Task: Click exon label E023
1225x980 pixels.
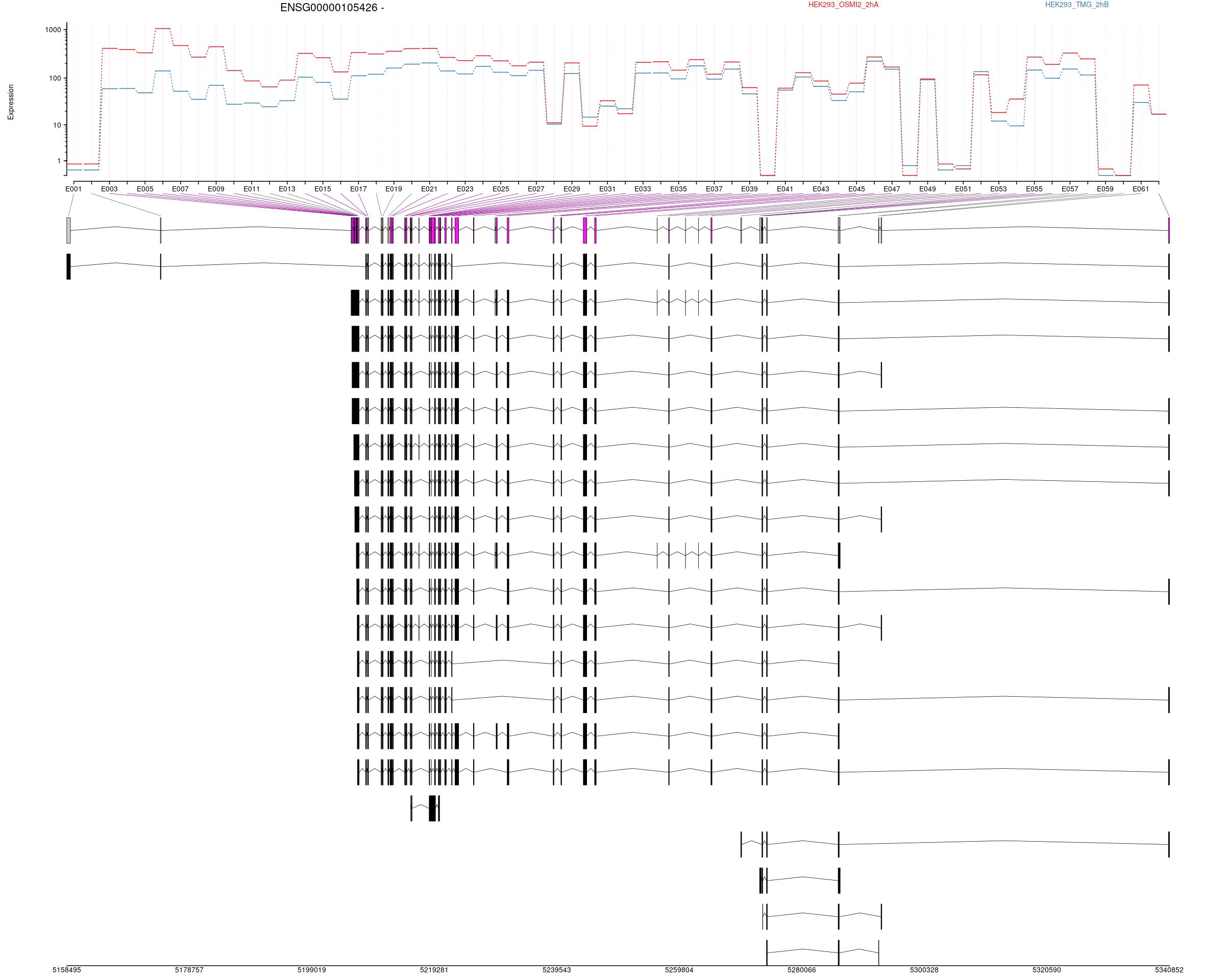Action: click(465, 189)
